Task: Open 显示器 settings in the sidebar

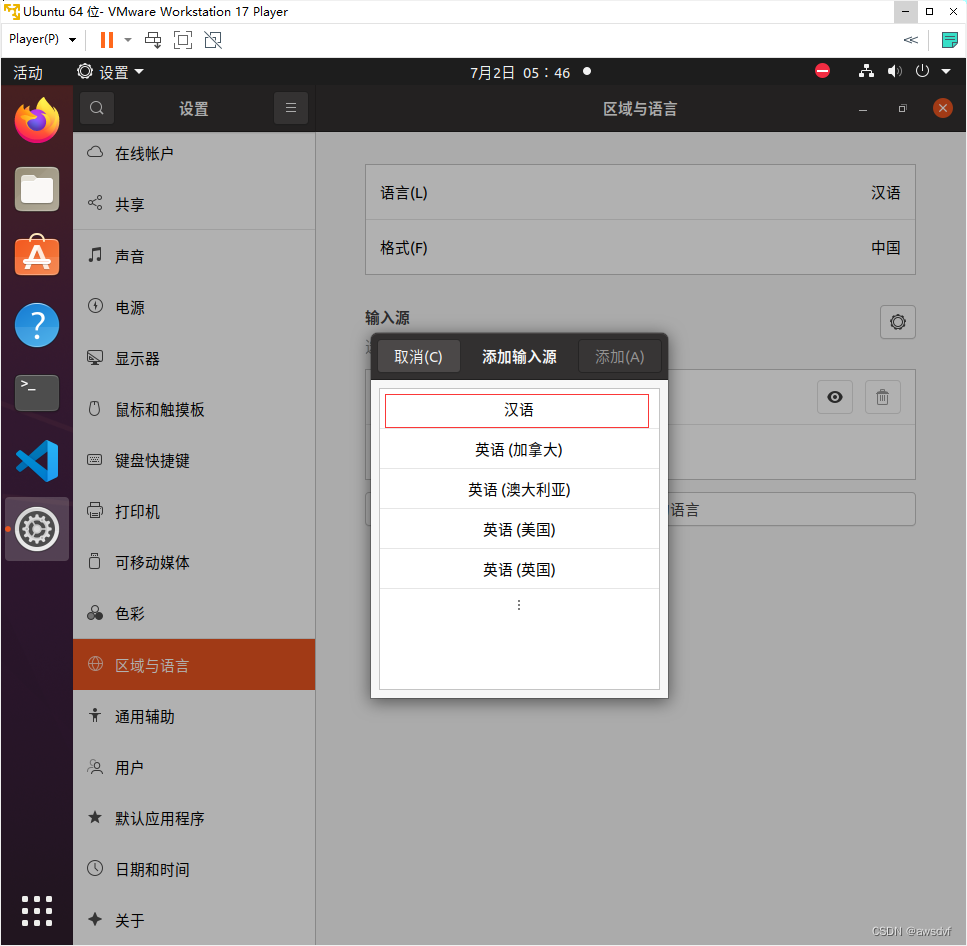Action: tap(194, 358)
